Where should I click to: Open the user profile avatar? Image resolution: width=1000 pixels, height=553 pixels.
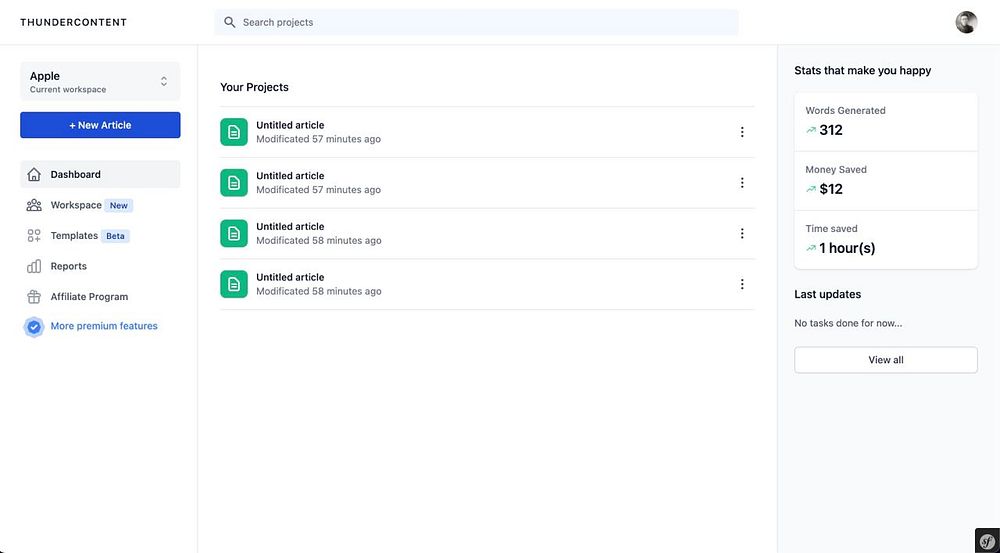(x=966, y=22)
